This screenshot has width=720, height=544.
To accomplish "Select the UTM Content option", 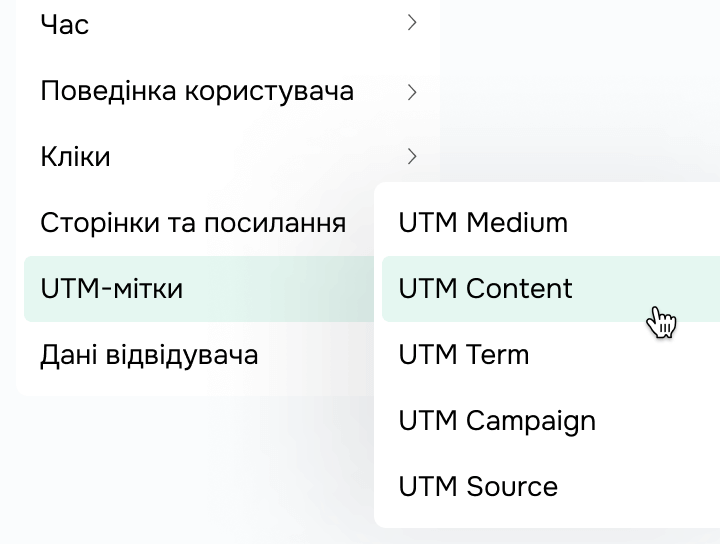I will click(x=486, y=289).
